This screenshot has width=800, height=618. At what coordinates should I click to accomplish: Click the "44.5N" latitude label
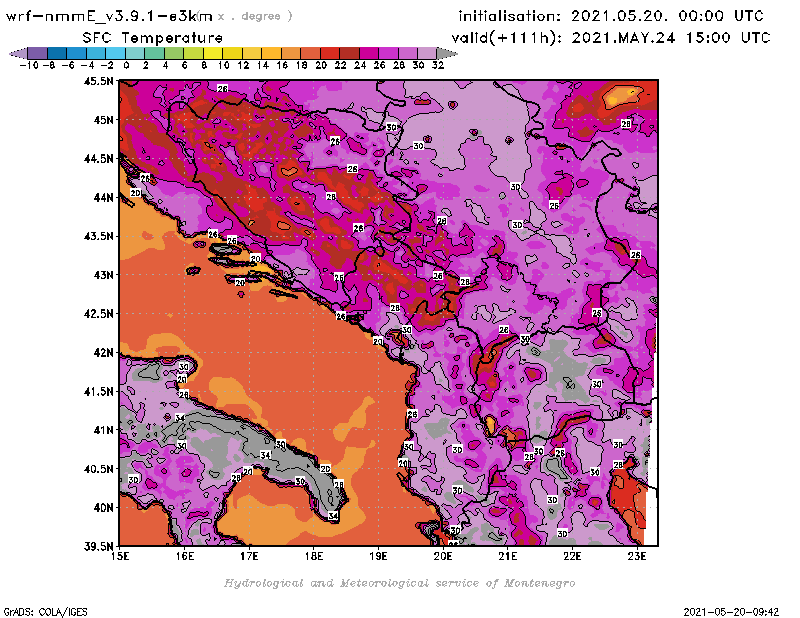[x=98, y=159]
